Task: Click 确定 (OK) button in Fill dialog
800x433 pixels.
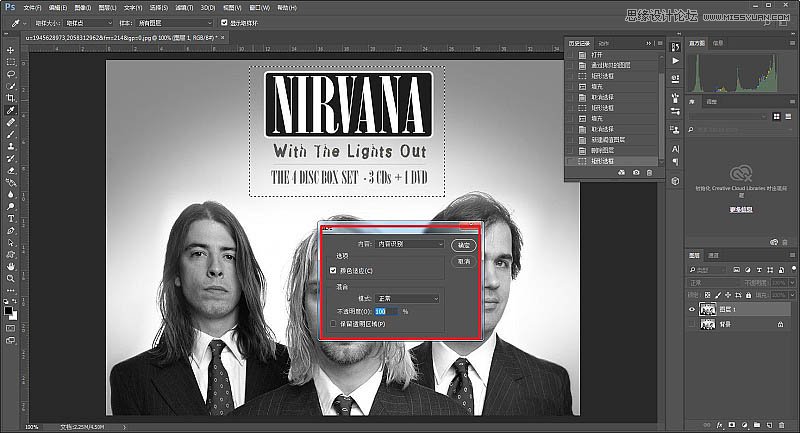Action: coord(462,244)
